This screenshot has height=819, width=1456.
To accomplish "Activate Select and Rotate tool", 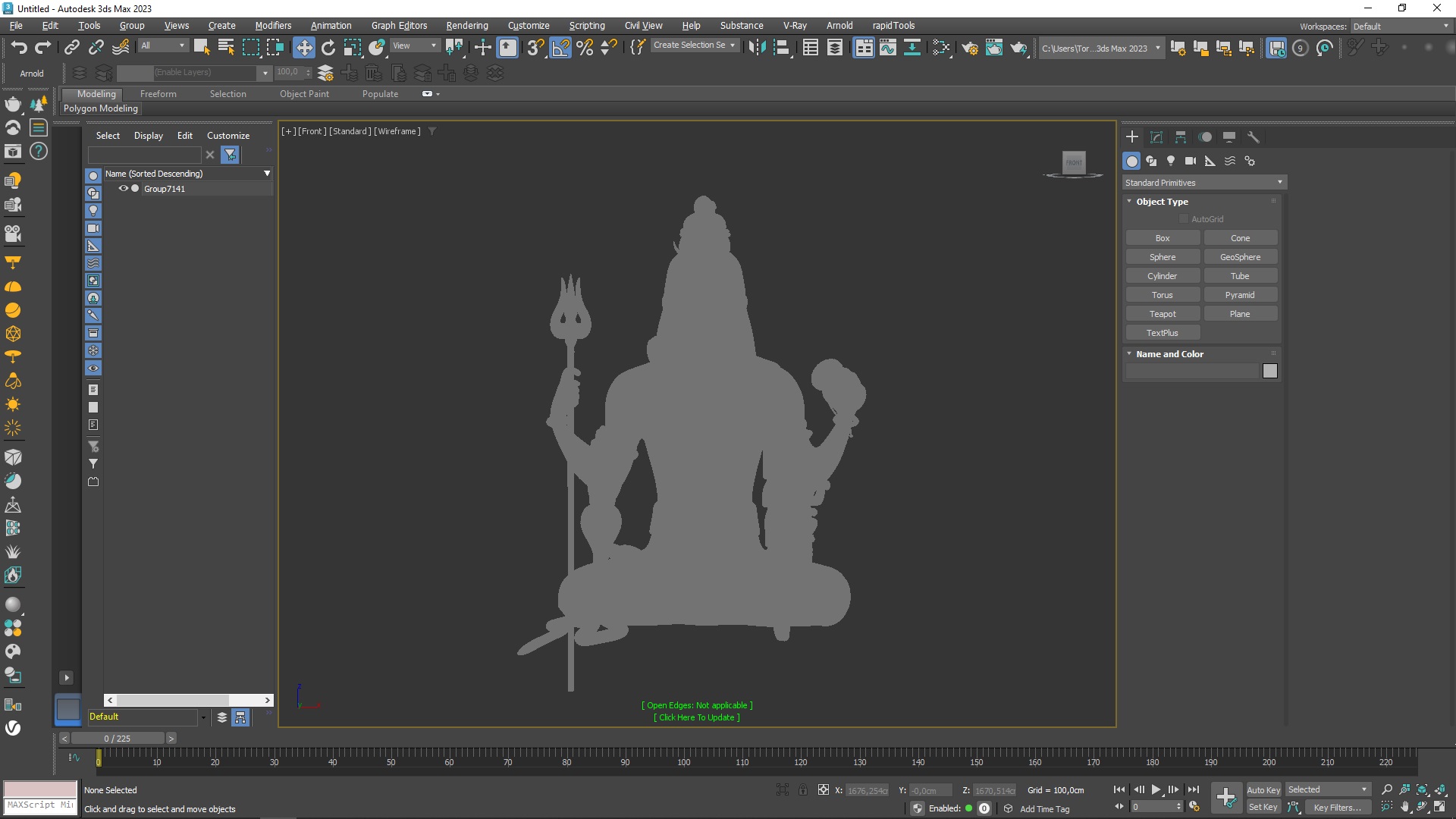I will click(328, 47).
